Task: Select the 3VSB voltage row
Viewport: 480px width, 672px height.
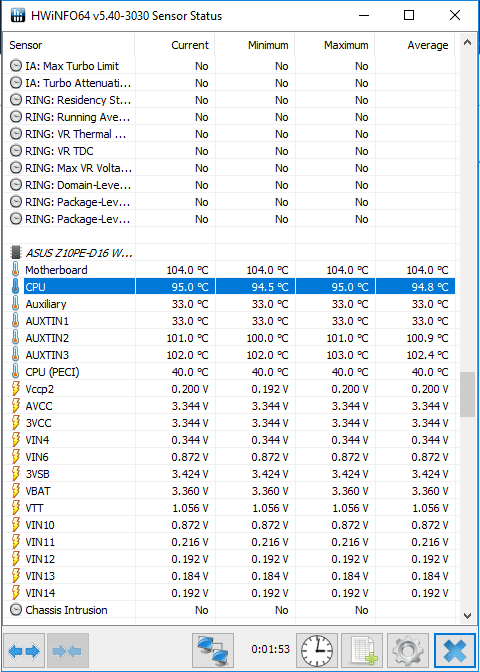Action: pos(229,474)
